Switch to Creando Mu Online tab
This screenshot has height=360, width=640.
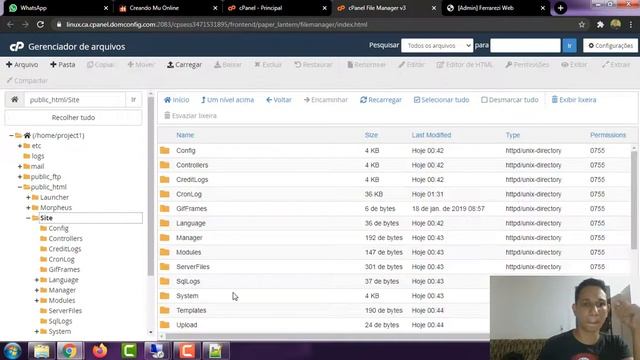167,8
